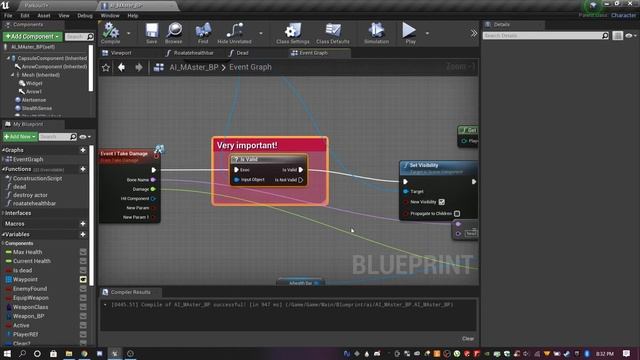Open the View menu
640x360 pixels.
coord(64,16)
